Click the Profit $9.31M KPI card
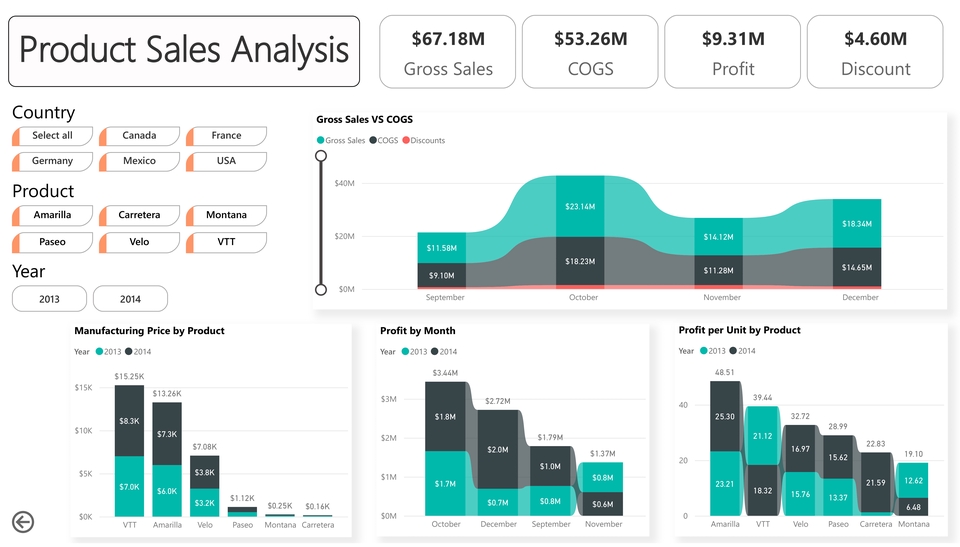The width and height of the screenshot is (960, 547). coord(732,52)
